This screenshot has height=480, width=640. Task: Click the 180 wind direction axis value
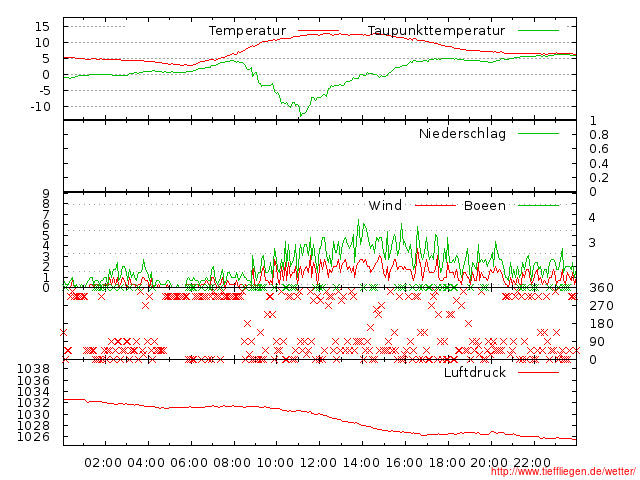click(601, 324)
